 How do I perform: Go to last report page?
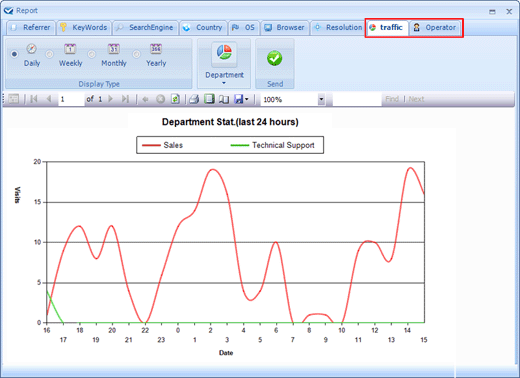[x=125, y=99]
